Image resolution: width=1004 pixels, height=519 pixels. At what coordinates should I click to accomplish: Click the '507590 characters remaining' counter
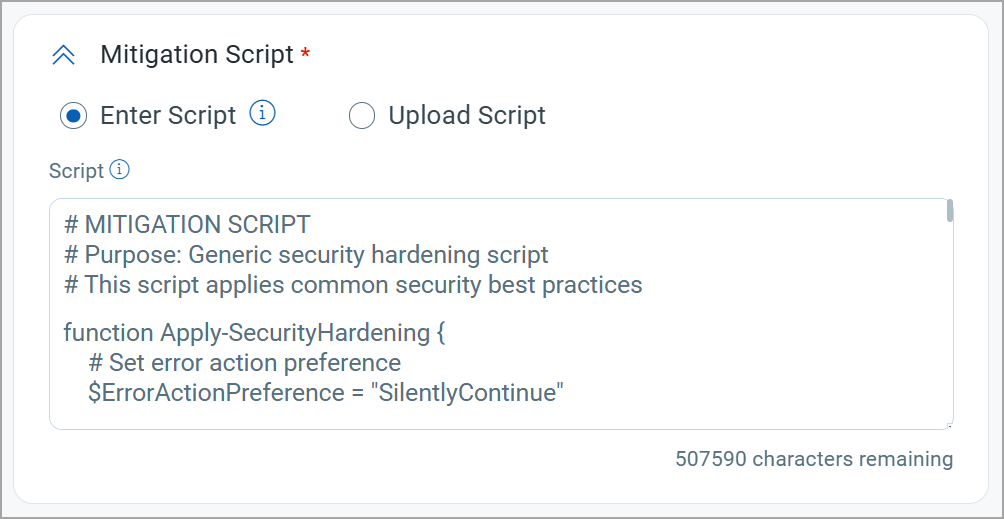[814, 459]
